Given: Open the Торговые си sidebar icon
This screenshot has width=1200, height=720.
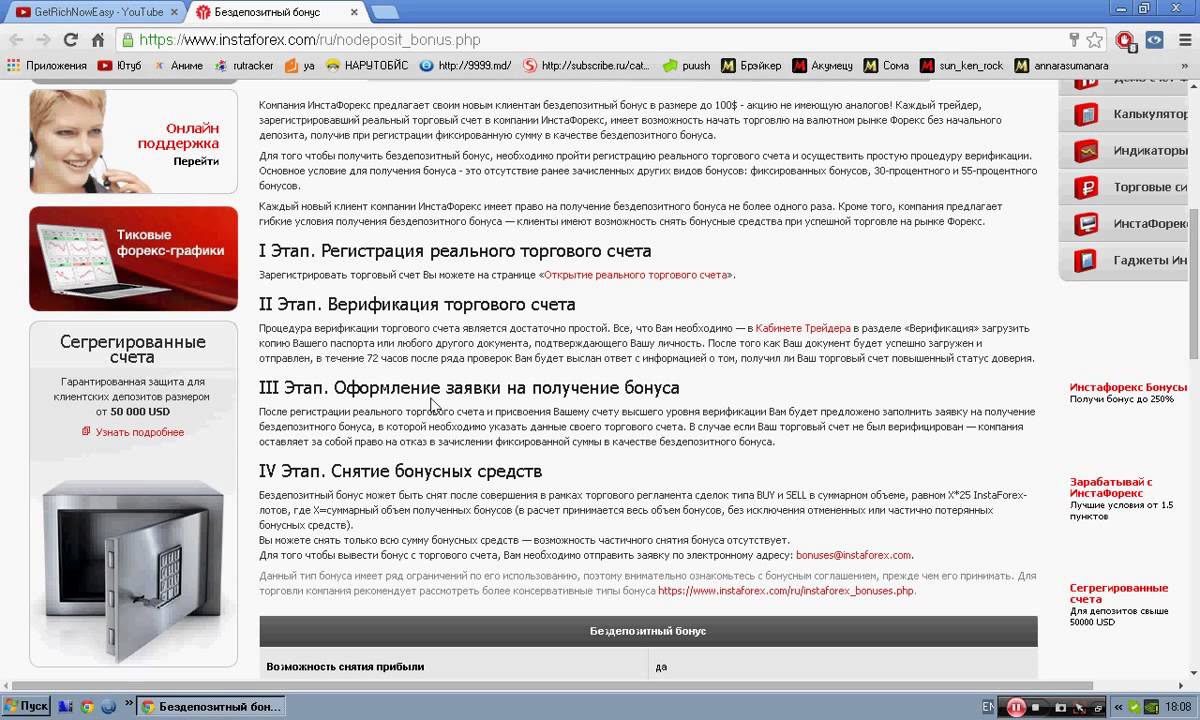Looking at the screenshot, I should (x=1086, y=187).
